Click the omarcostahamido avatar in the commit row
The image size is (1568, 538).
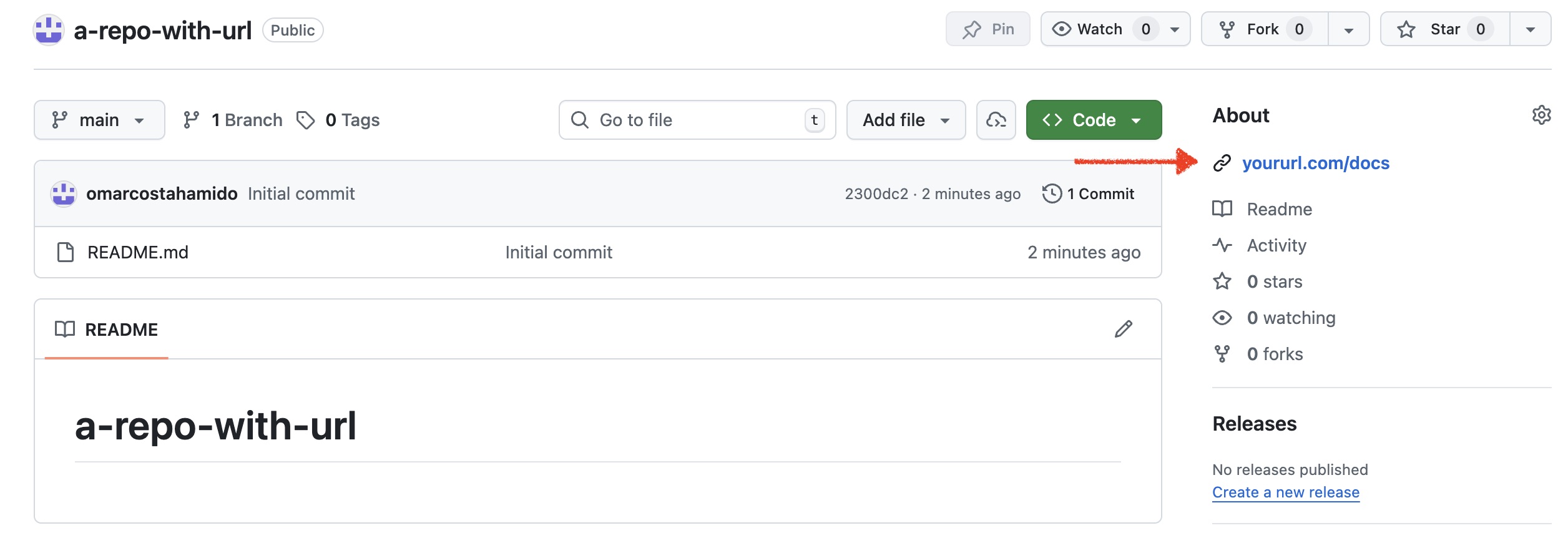tap(64, 193)
